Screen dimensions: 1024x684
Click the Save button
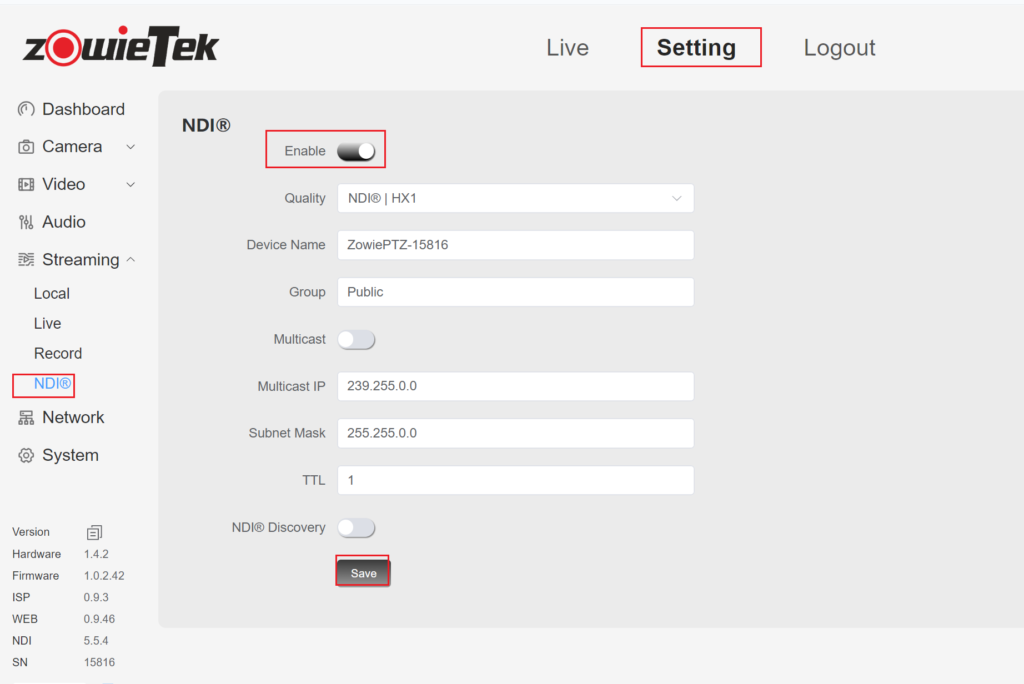point(363,573)
